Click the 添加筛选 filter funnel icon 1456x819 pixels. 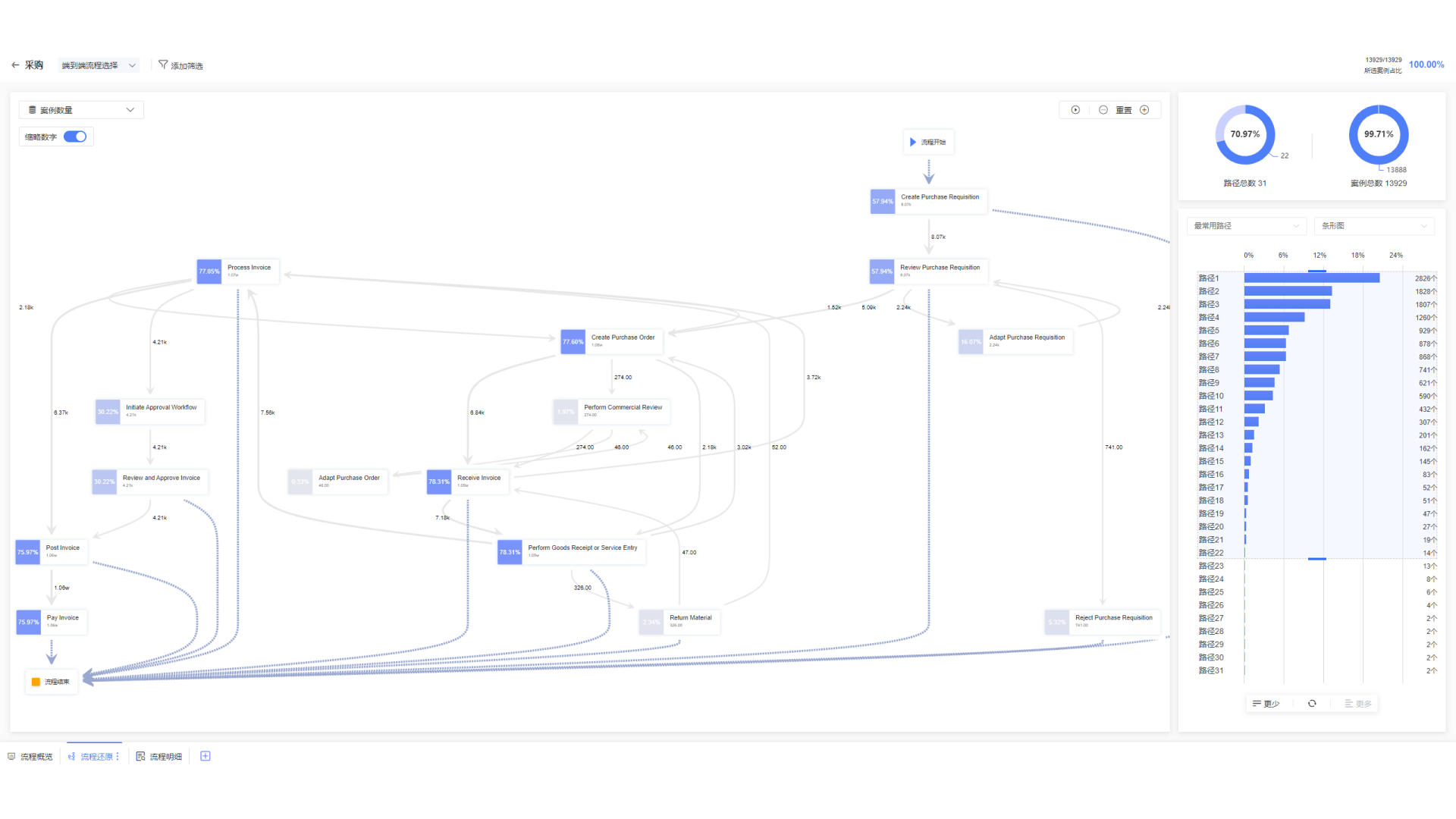[x=162, y=65]
